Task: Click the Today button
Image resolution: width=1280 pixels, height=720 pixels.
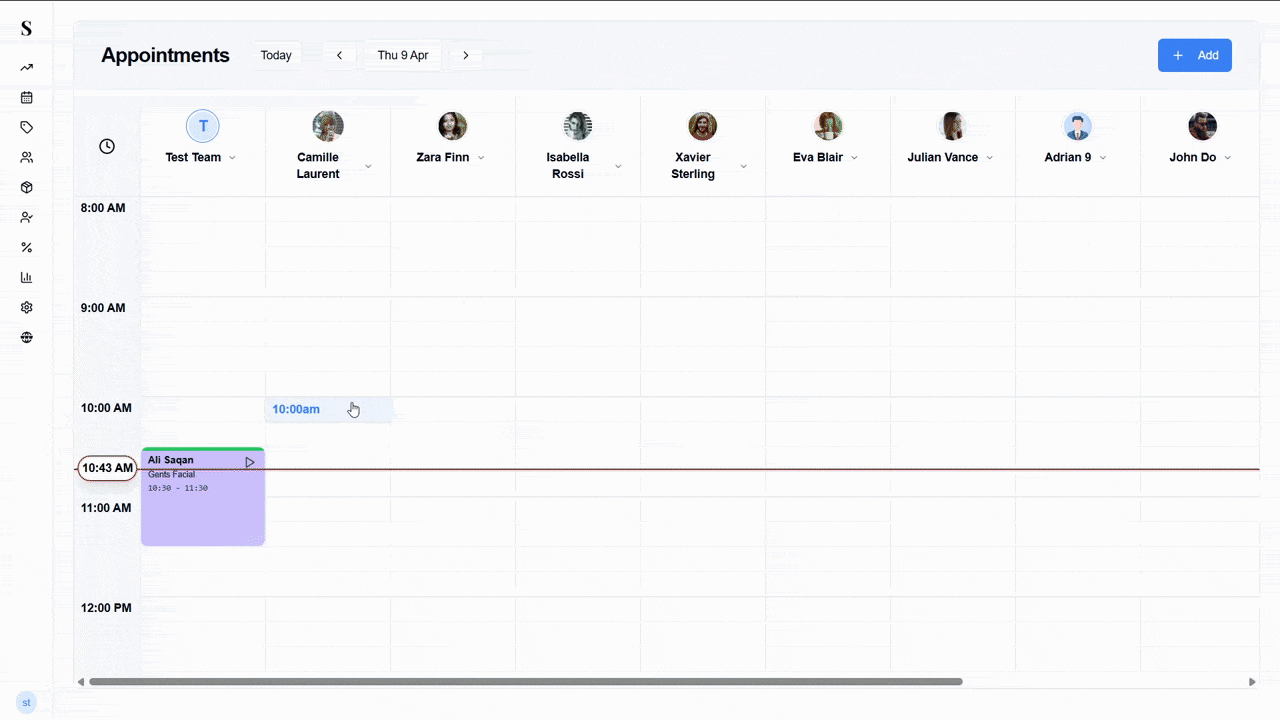Action: 276,55
